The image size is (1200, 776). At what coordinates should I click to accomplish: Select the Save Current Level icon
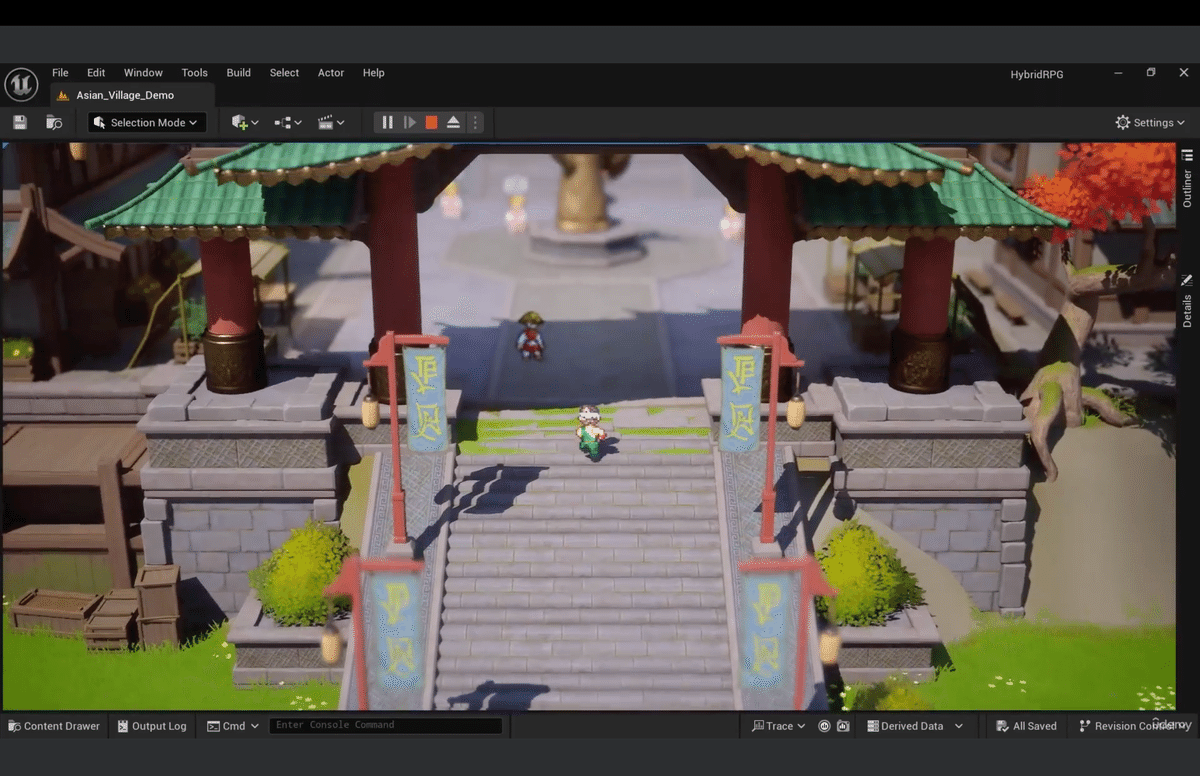[20, 121]
